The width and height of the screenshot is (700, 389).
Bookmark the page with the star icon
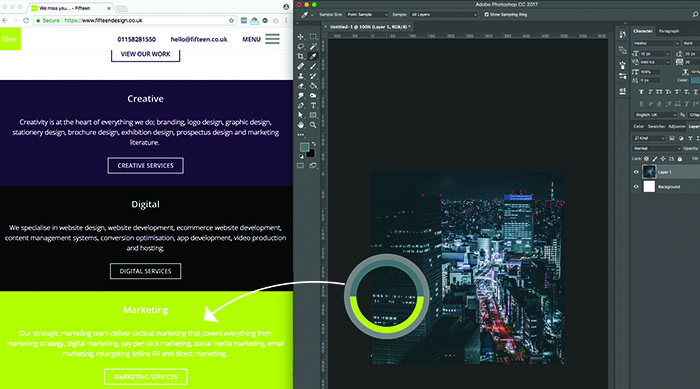[x=231, y=21]
